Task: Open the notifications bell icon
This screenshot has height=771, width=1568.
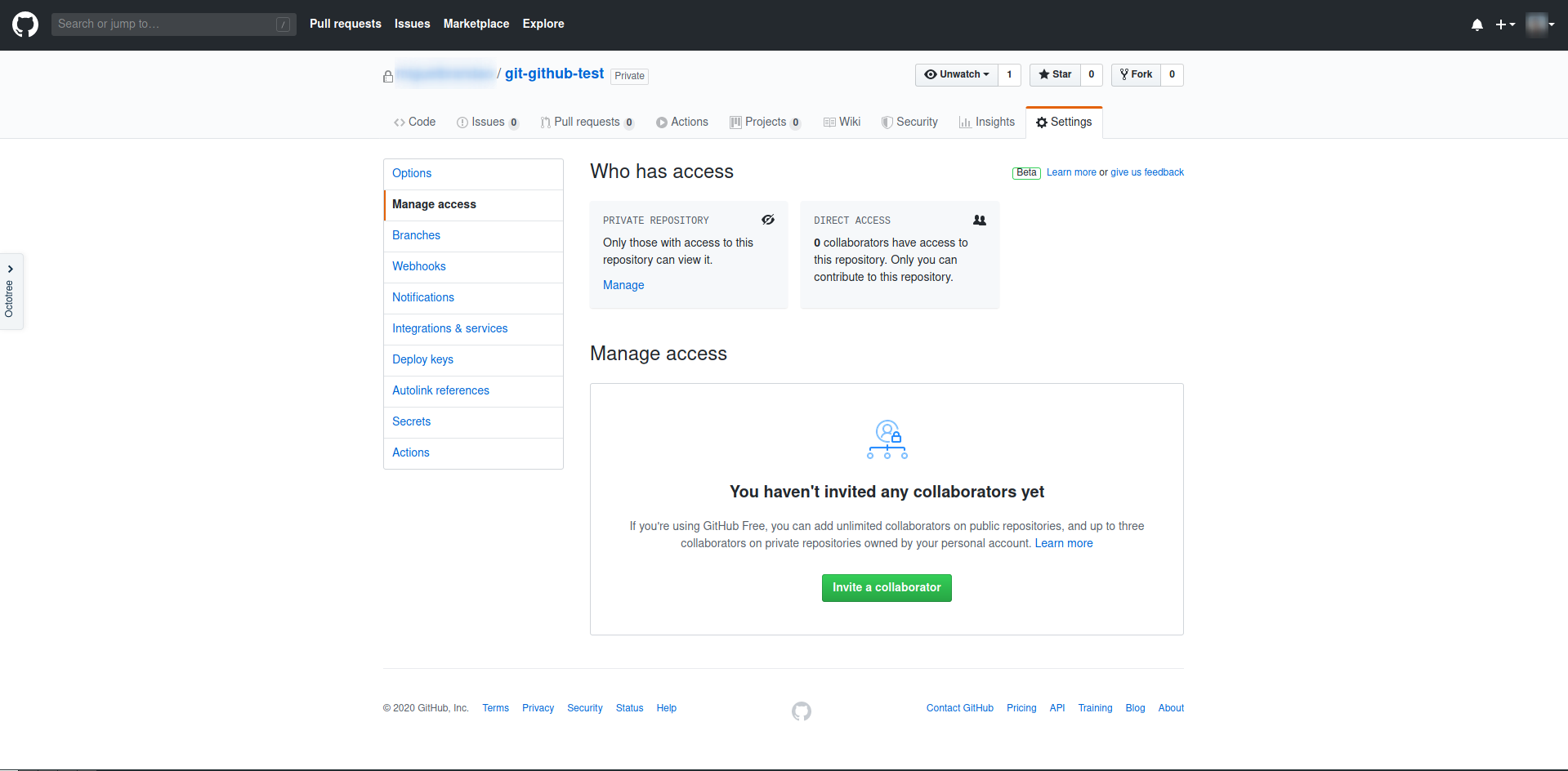Action: click(1477, 25)
